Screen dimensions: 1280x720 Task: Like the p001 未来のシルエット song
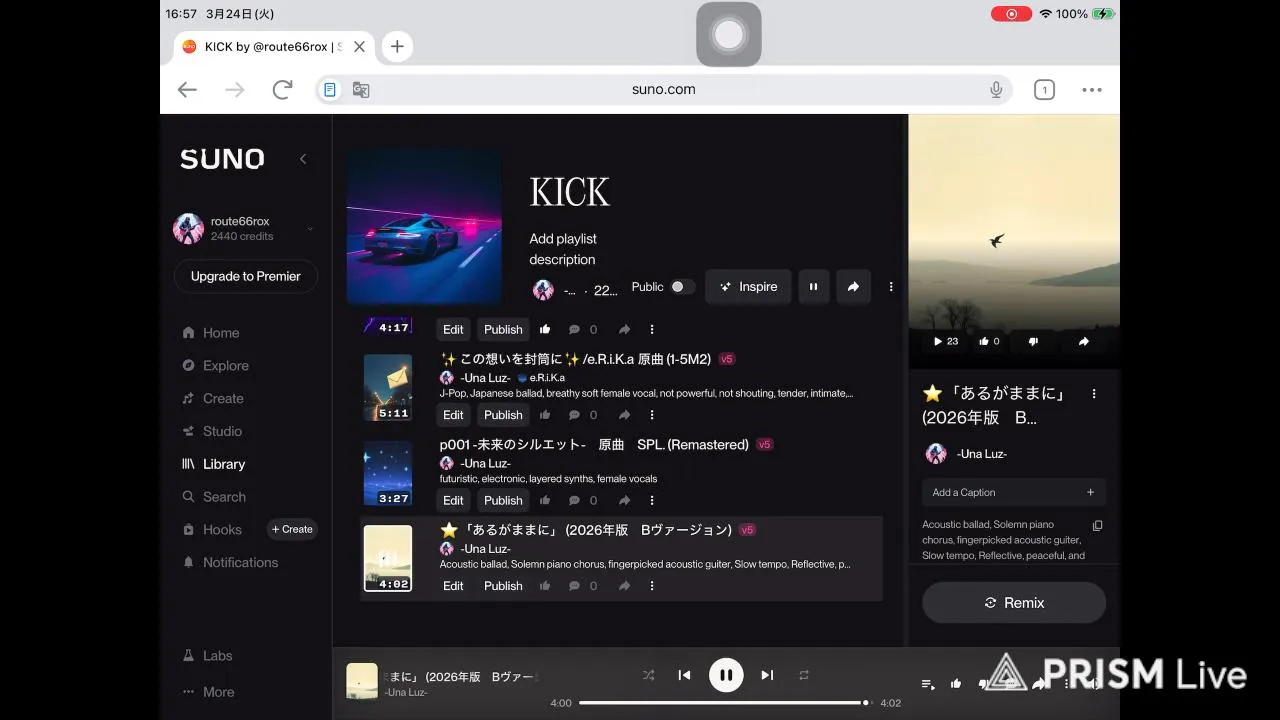[545, 500]
